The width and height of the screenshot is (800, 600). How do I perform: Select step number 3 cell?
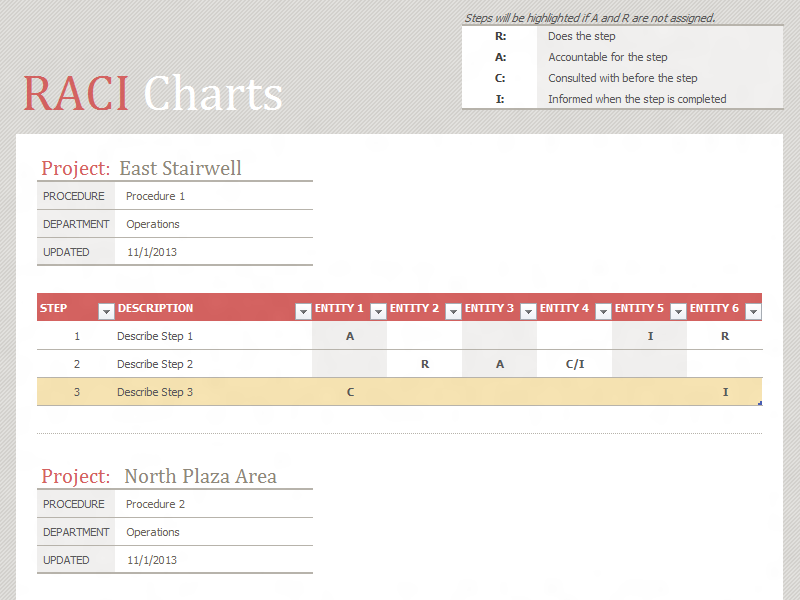(x=77, y=392)
